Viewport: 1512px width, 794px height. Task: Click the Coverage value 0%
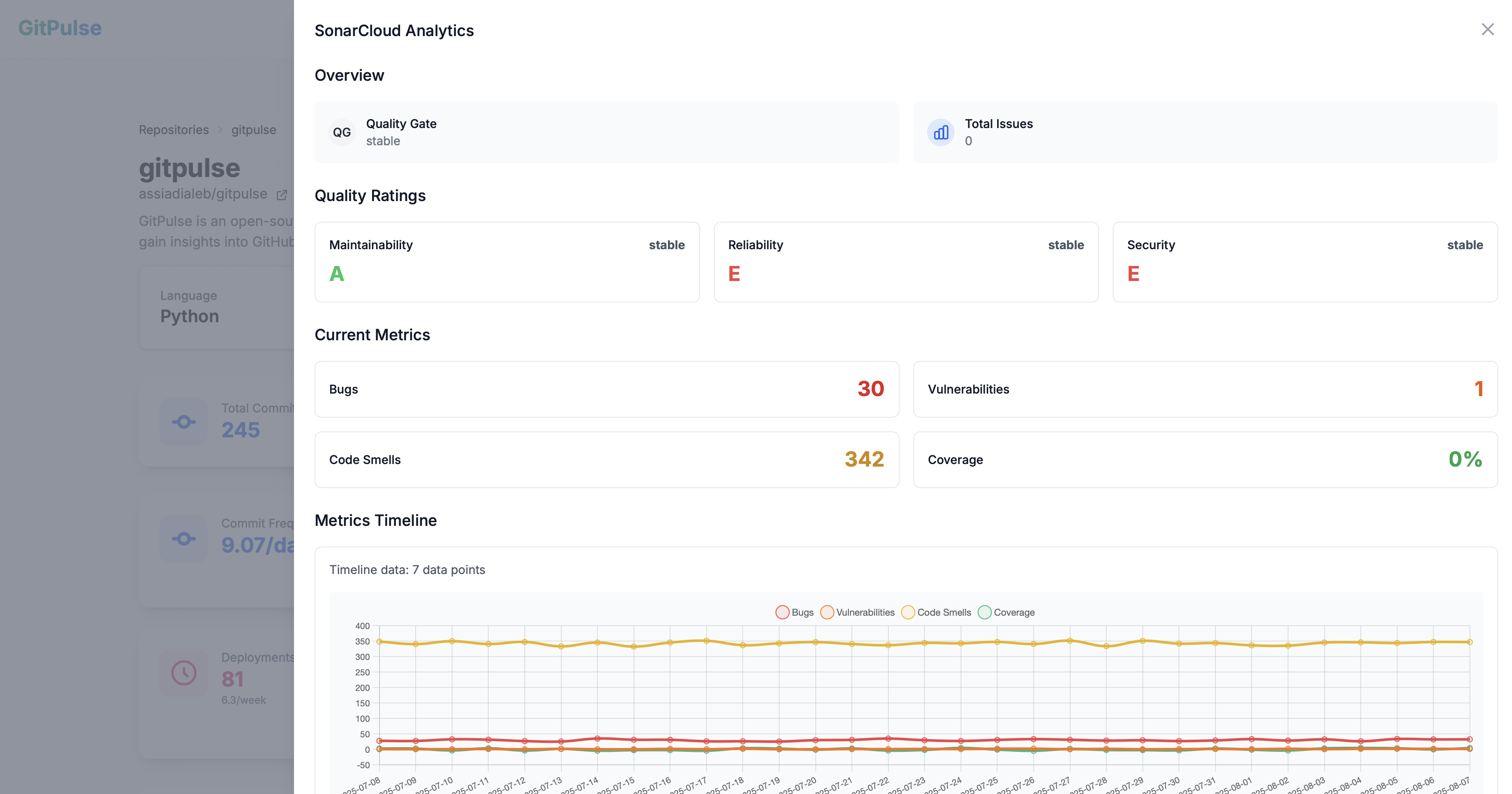1466,459
